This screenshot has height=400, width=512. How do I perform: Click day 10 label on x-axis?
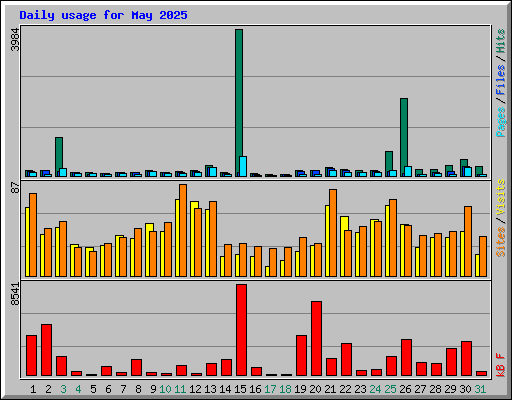(x=166, y=389)
